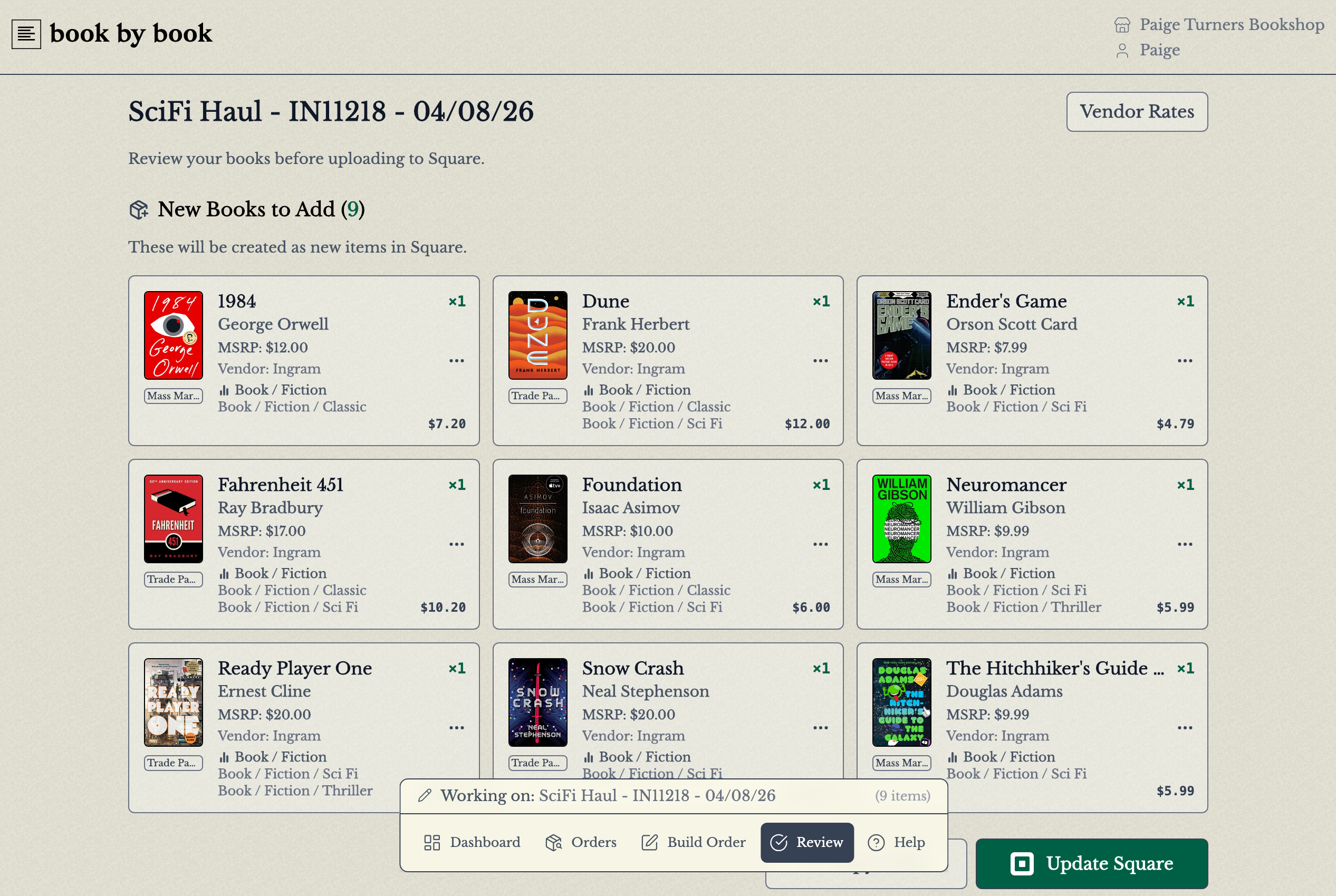Click the Trade Paperback tag under Fahrenheit 451
1336x896 pixels.
(173, 580)
